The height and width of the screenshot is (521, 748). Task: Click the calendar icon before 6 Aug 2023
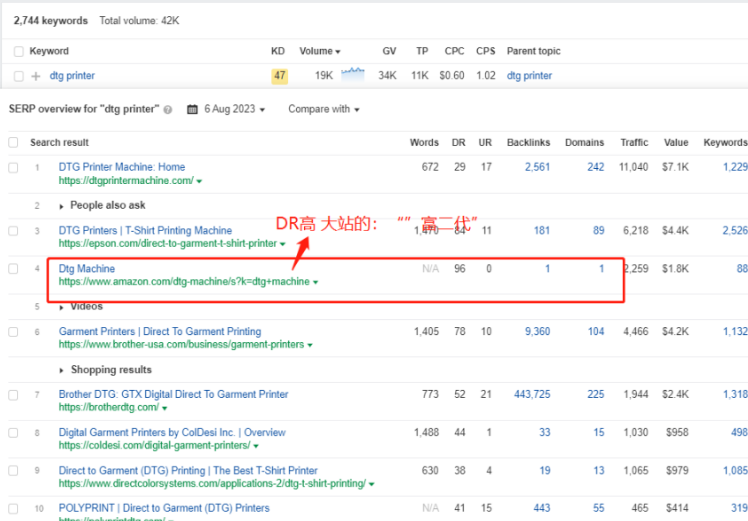(192, 109)
